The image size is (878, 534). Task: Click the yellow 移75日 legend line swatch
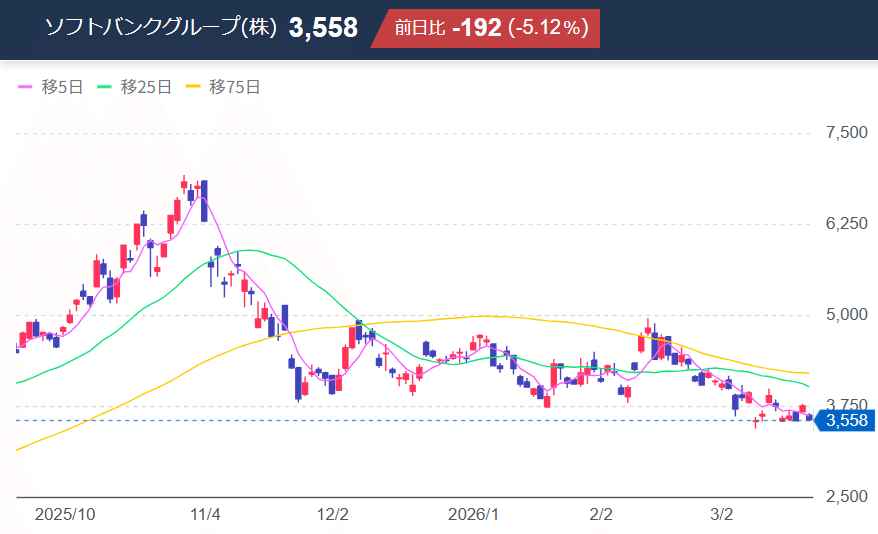(x=193, y=87)
